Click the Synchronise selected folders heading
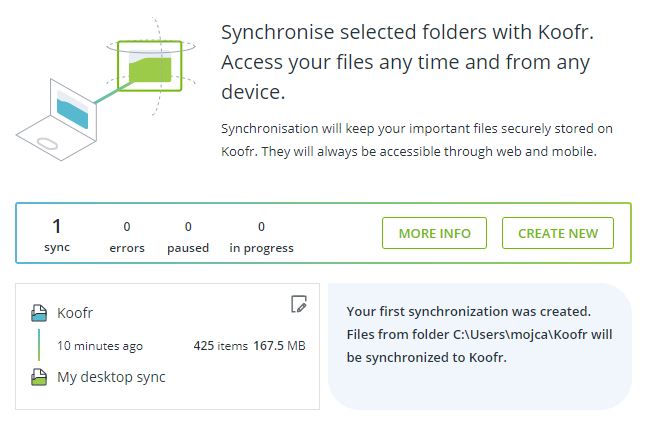The image size is (645, 446). (407, 62)
